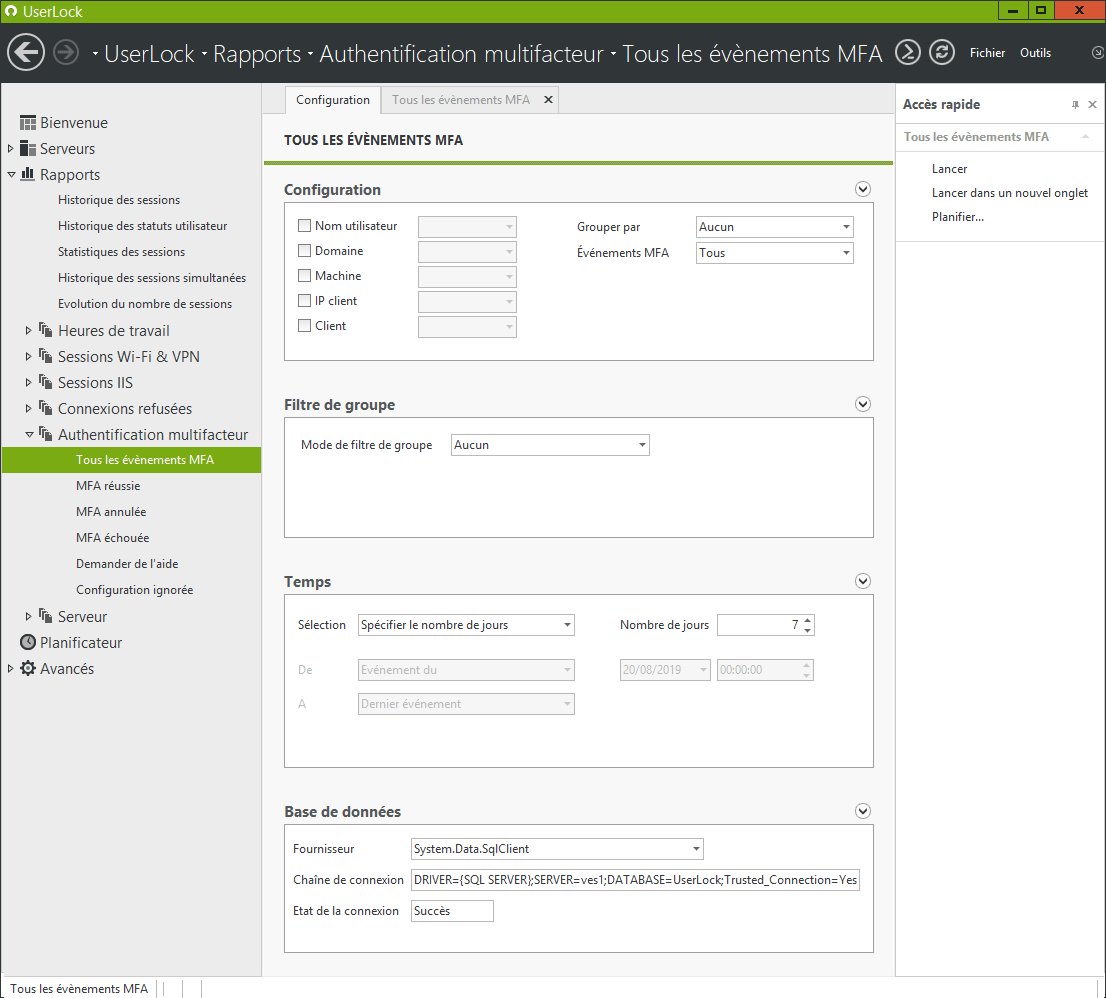Collapse the Filtre de groupe section
The width and height of the screenshot is (1106, 998).
863,404
